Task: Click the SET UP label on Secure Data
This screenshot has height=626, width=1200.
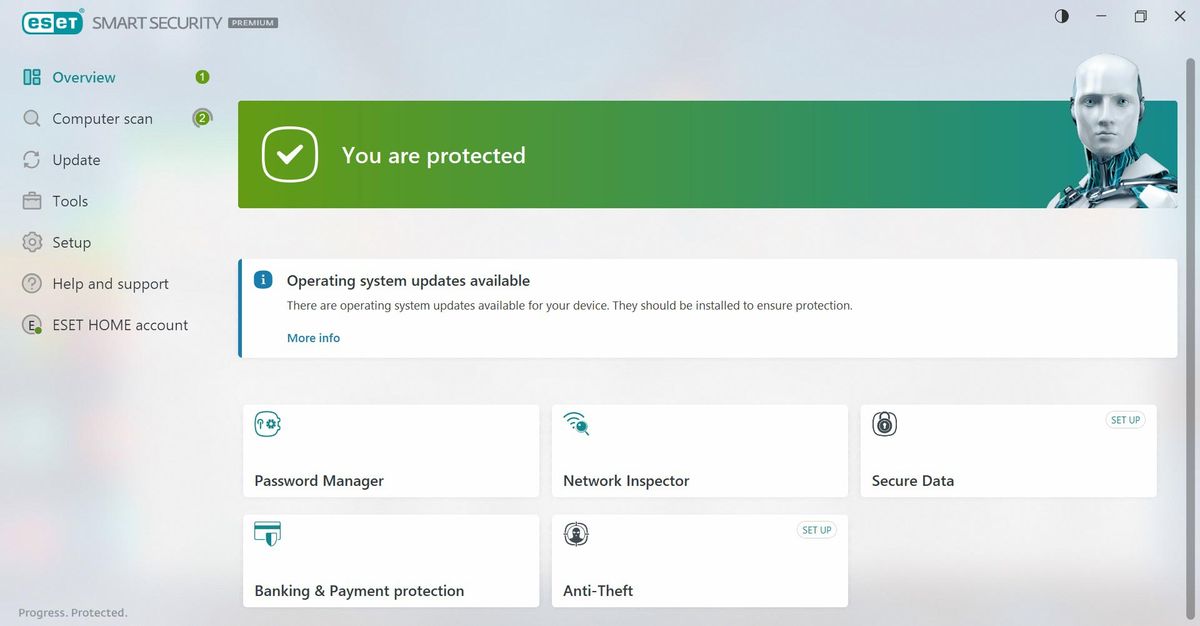Action: tap(1126, 420)
